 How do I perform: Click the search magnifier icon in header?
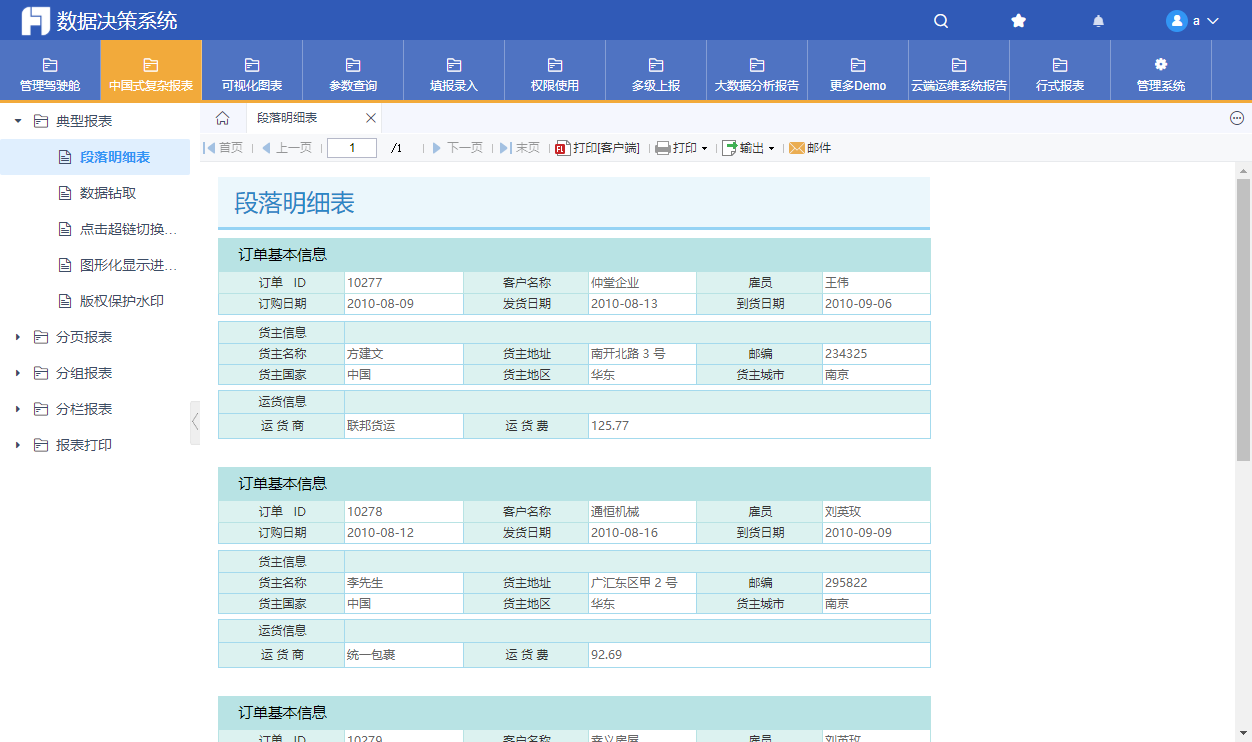coord(941,21)
